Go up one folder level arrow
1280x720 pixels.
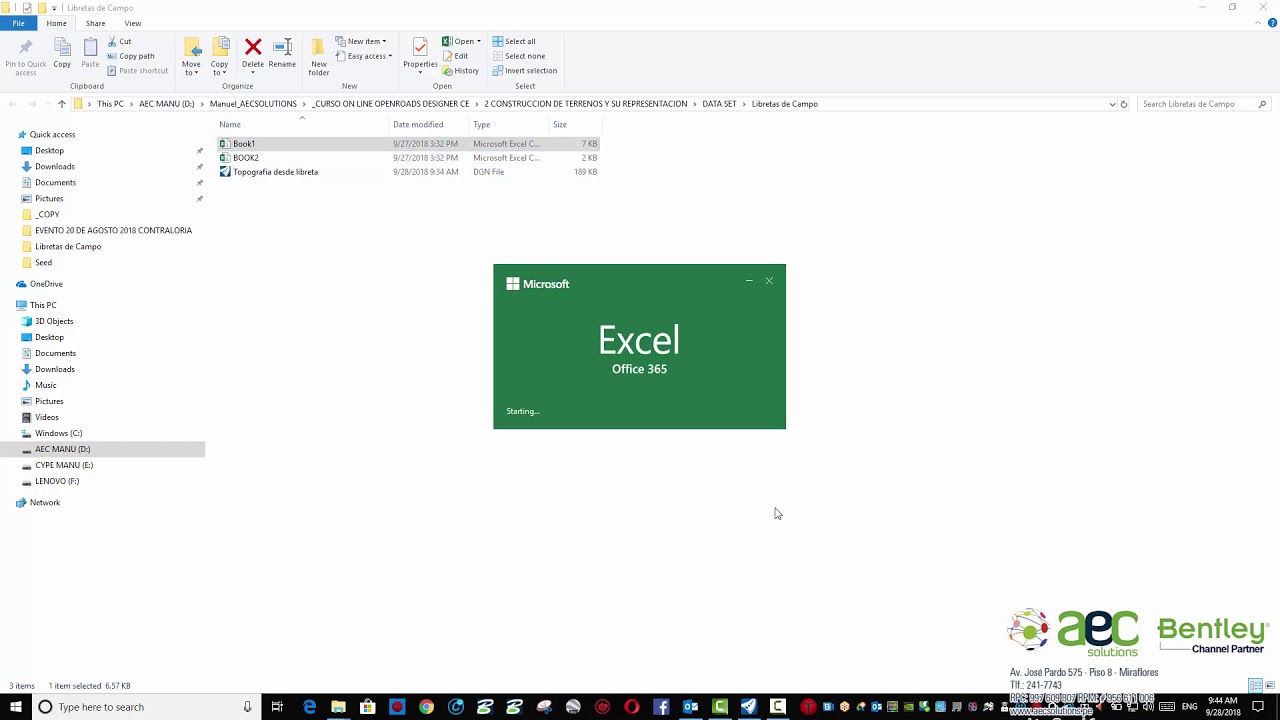click(62, 104)
